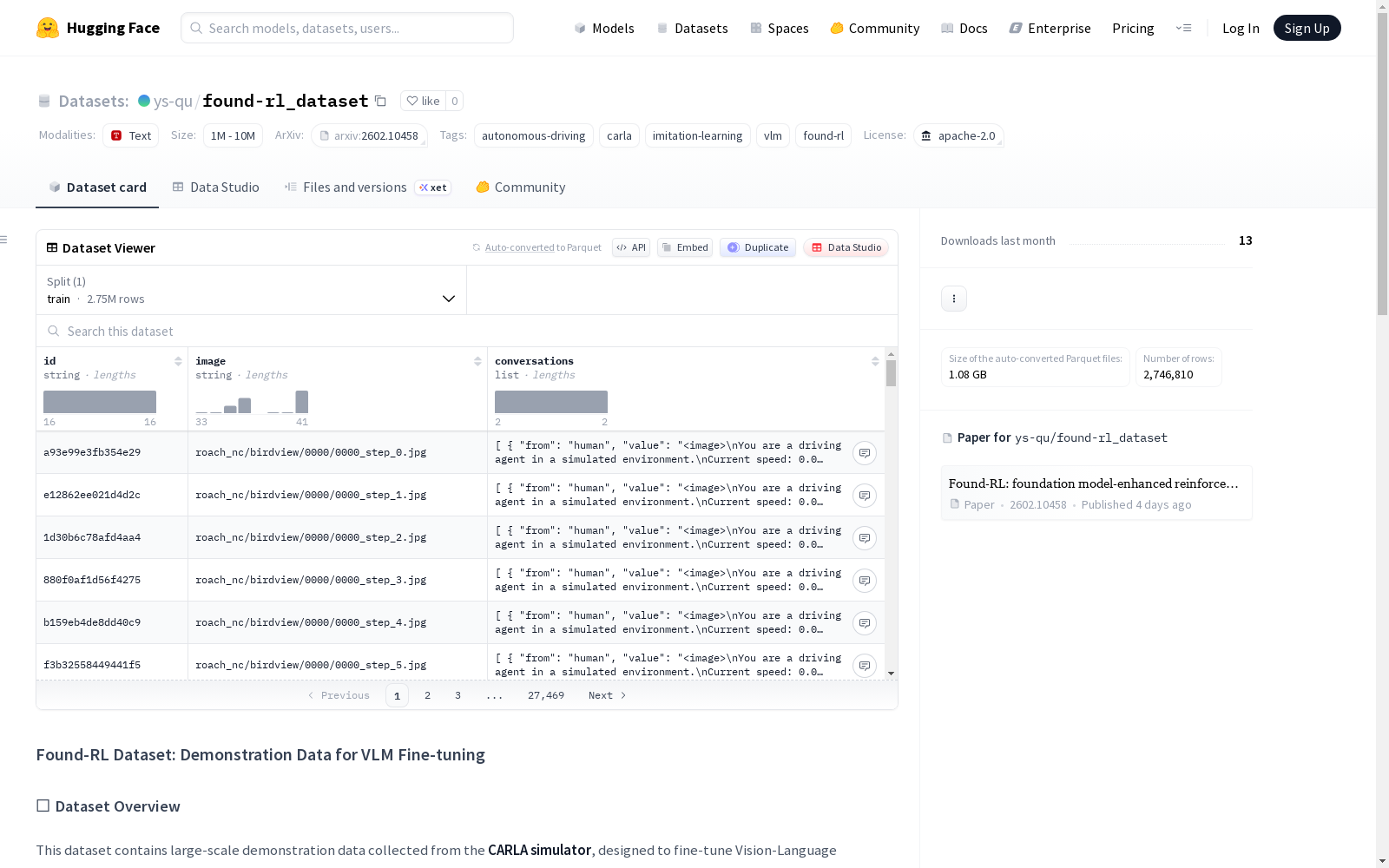The height and width of the screenshot is (868, 1389).
Task: Click the Datasets breadcrumb icon
Action: coord(44,101)
